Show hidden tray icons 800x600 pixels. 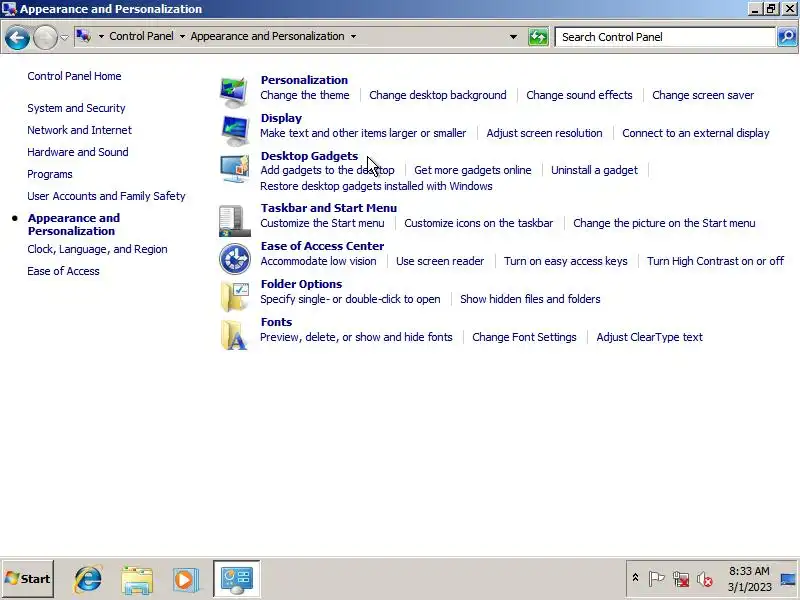pos(635,578)
